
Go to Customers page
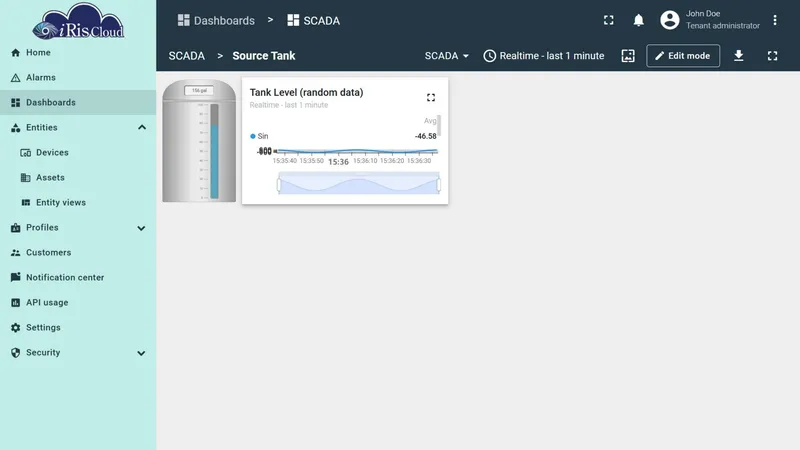(78, 253)
